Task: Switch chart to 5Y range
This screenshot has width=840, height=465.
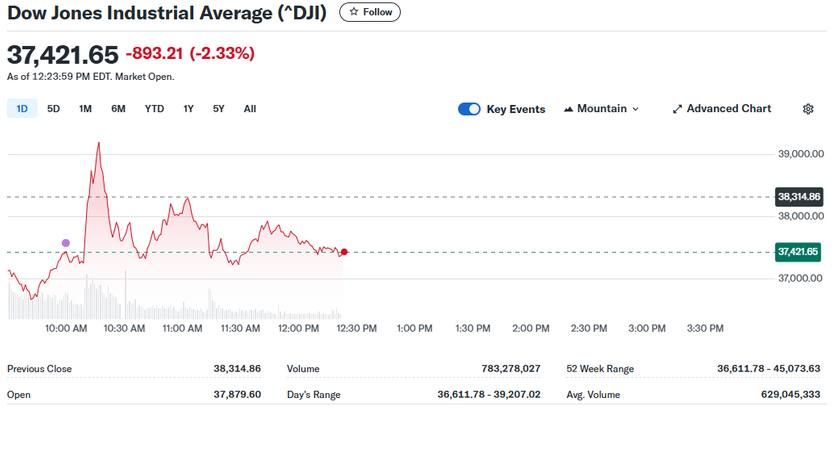Action: coord(218,109)
